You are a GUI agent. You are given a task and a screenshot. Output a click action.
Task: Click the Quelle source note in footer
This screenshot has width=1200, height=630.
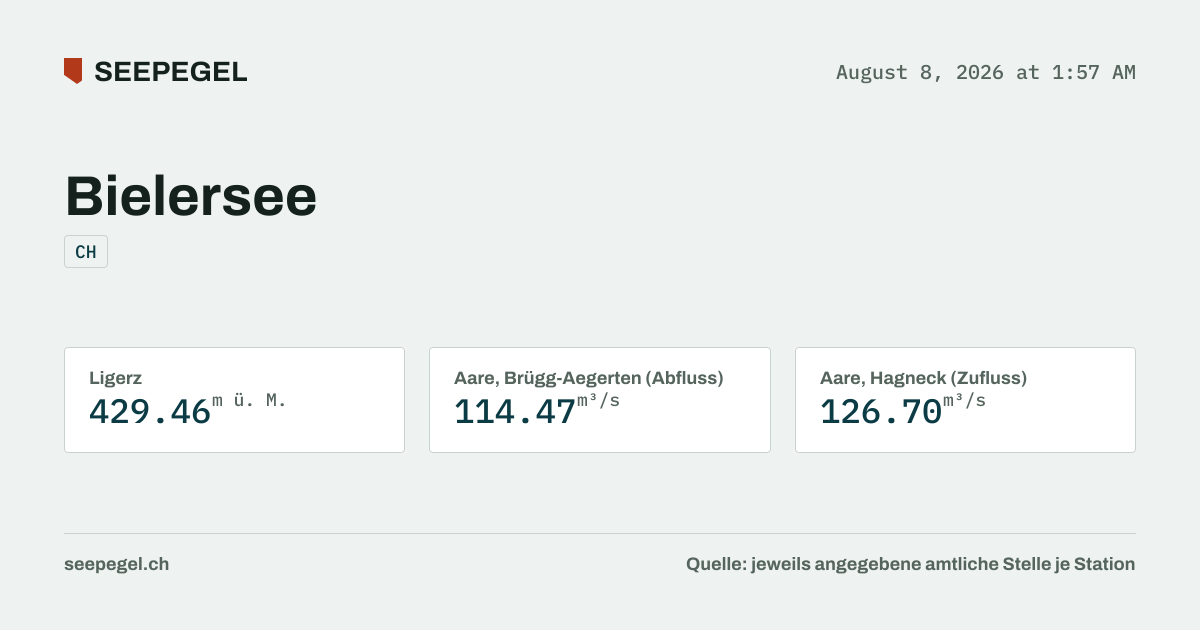(x=910, y=564)
